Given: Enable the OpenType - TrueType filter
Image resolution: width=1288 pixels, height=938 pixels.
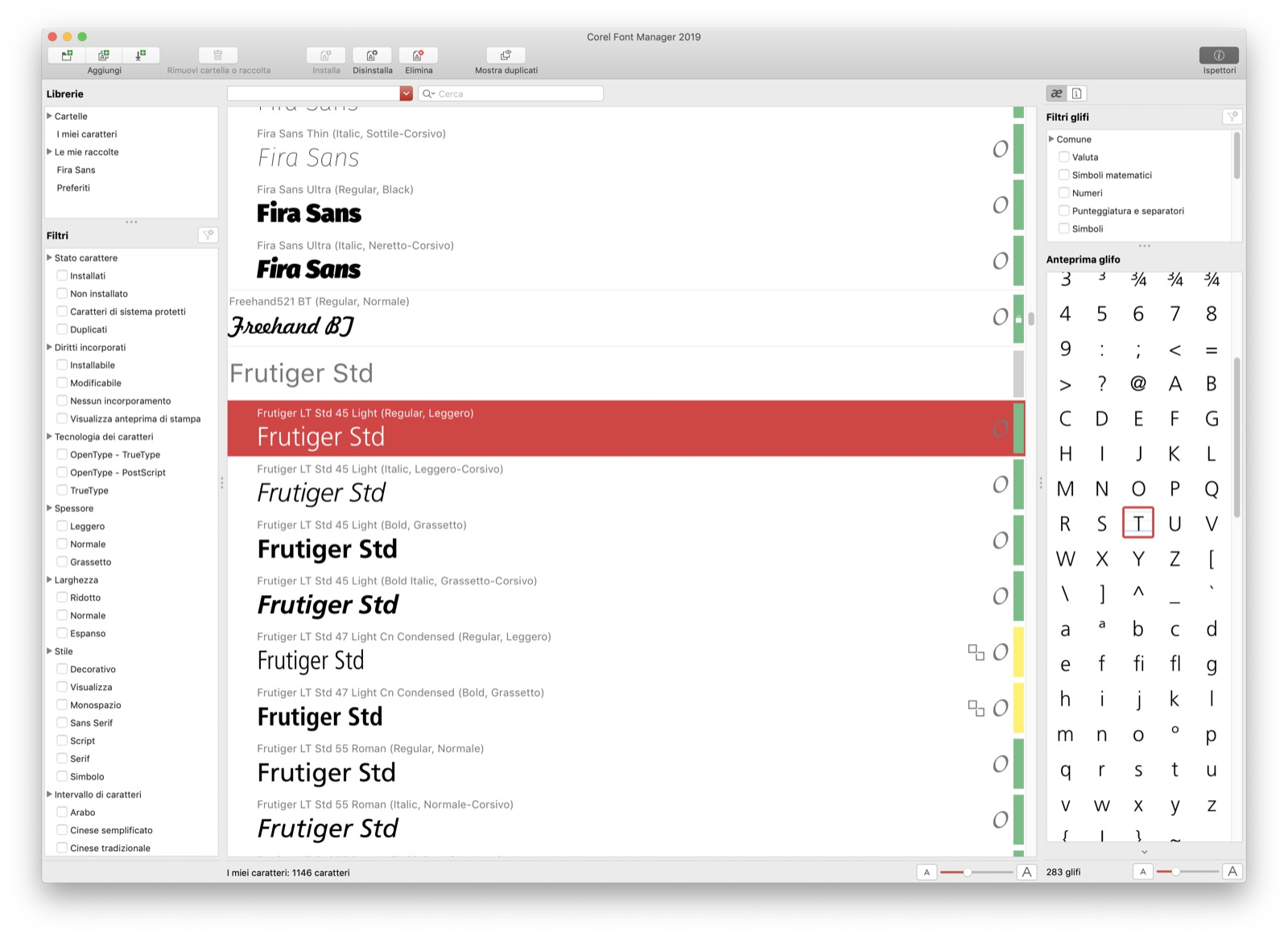Looking at the screenshot, I should pos(62,454).
